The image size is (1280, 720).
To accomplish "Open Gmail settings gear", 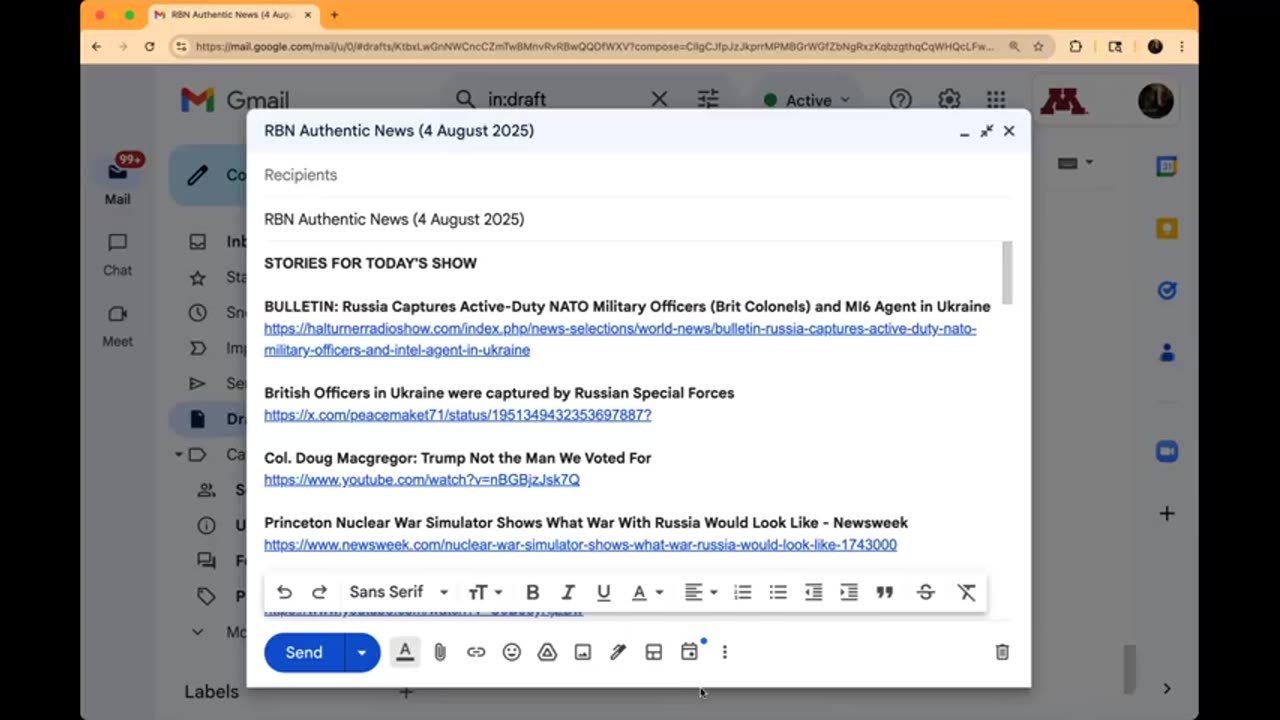I will (949, 99).
